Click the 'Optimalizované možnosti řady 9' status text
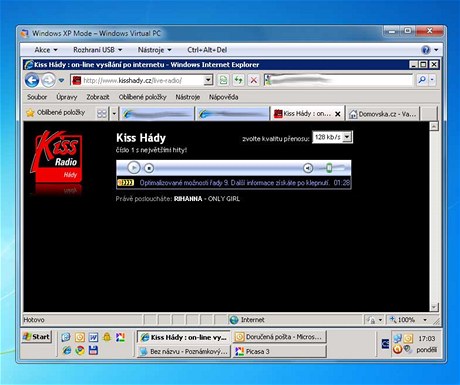This screenshot has height=385, width=460. 234,183
